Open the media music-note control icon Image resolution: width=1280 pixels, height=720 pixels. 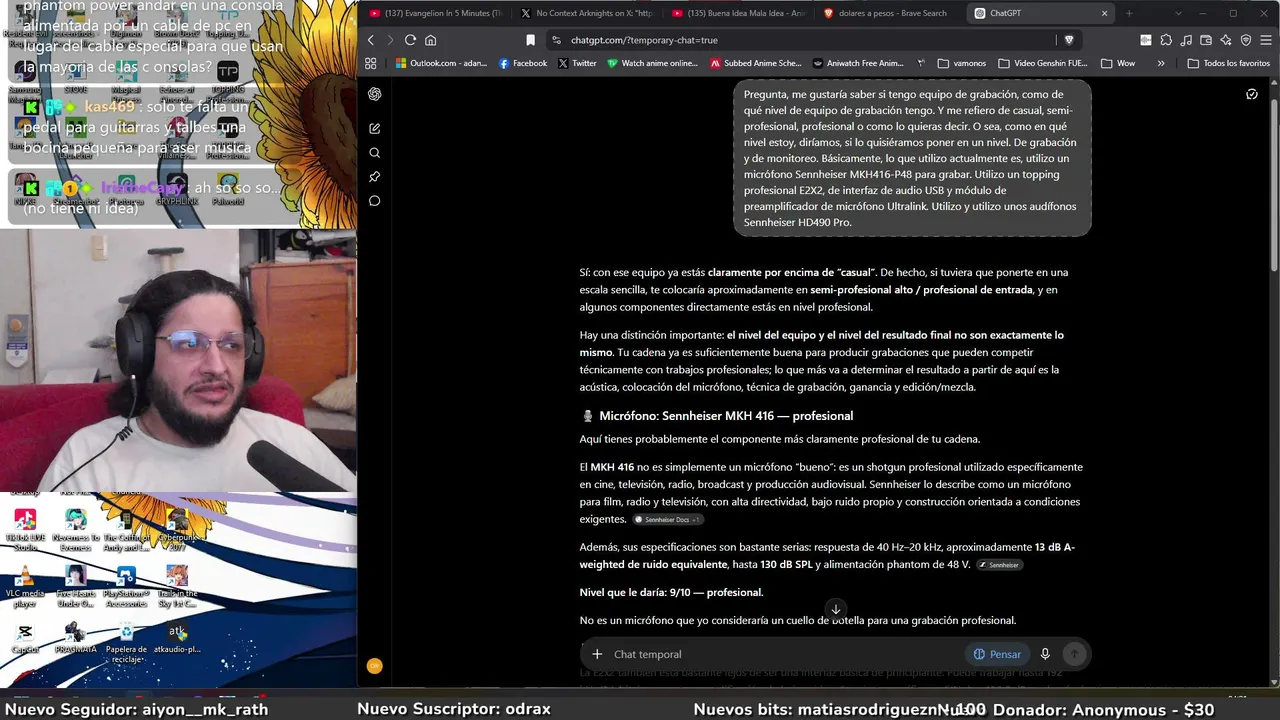click(x=1186, y=40)
